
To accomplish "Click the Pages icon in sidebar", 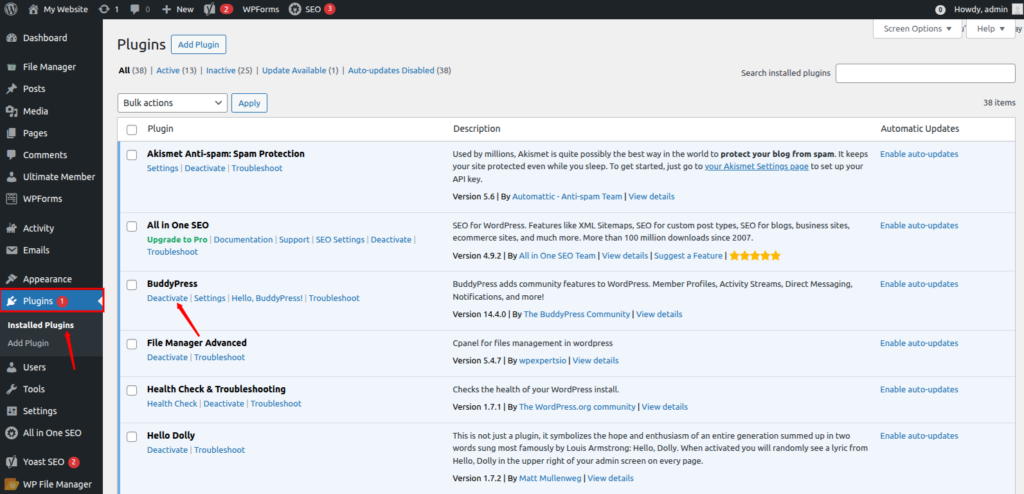I will tap(11, 133).
